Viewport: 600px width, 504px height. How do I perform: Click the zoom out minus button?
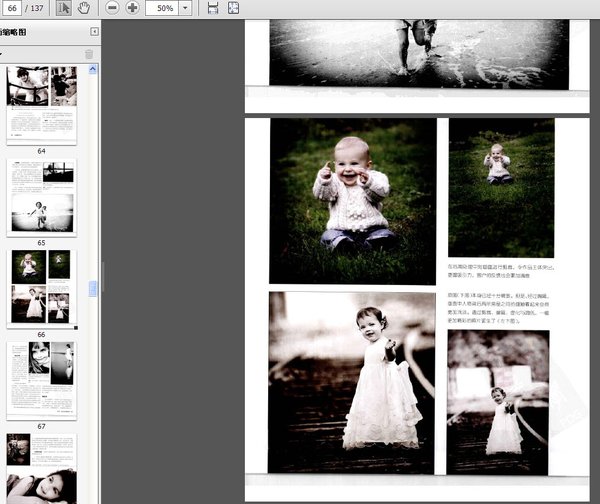111,8
